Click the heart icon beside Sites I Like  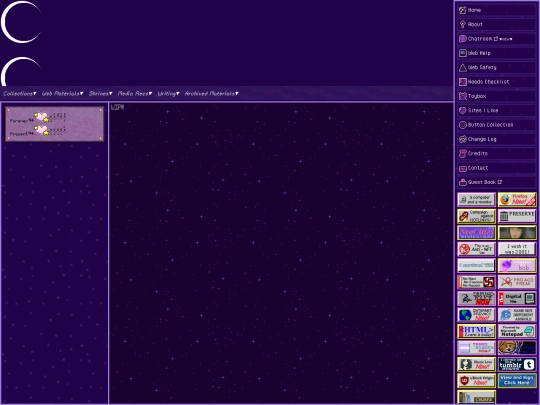click(x=463, y=111)
